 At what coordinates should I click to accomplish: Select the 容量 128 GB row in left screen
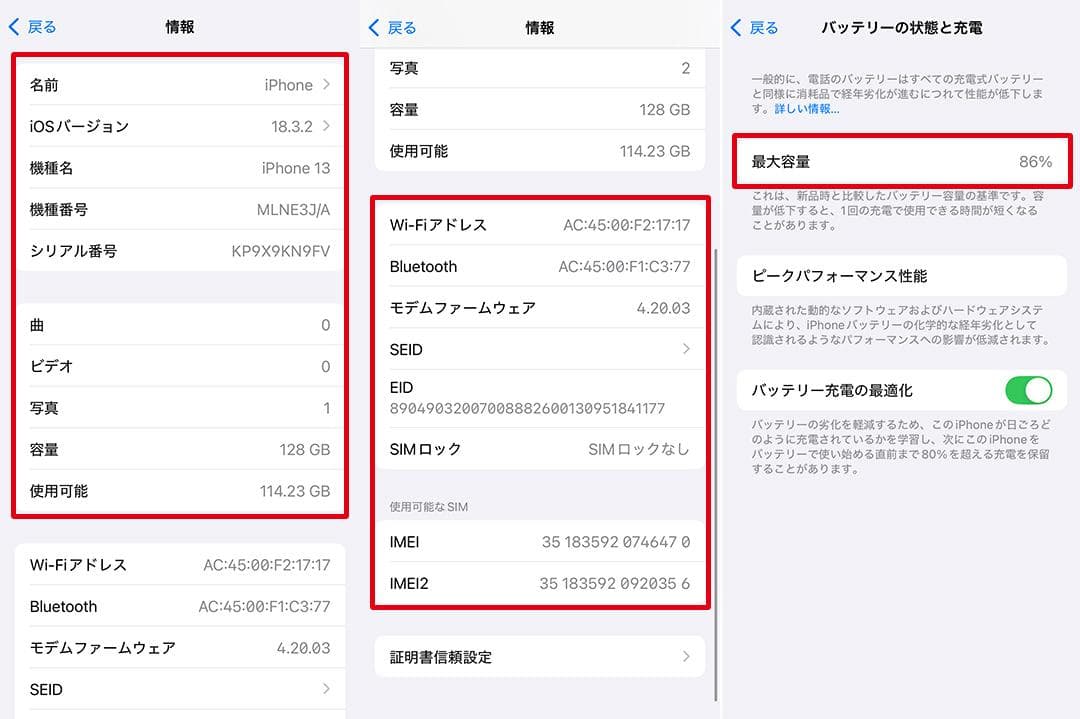[180, 450]
